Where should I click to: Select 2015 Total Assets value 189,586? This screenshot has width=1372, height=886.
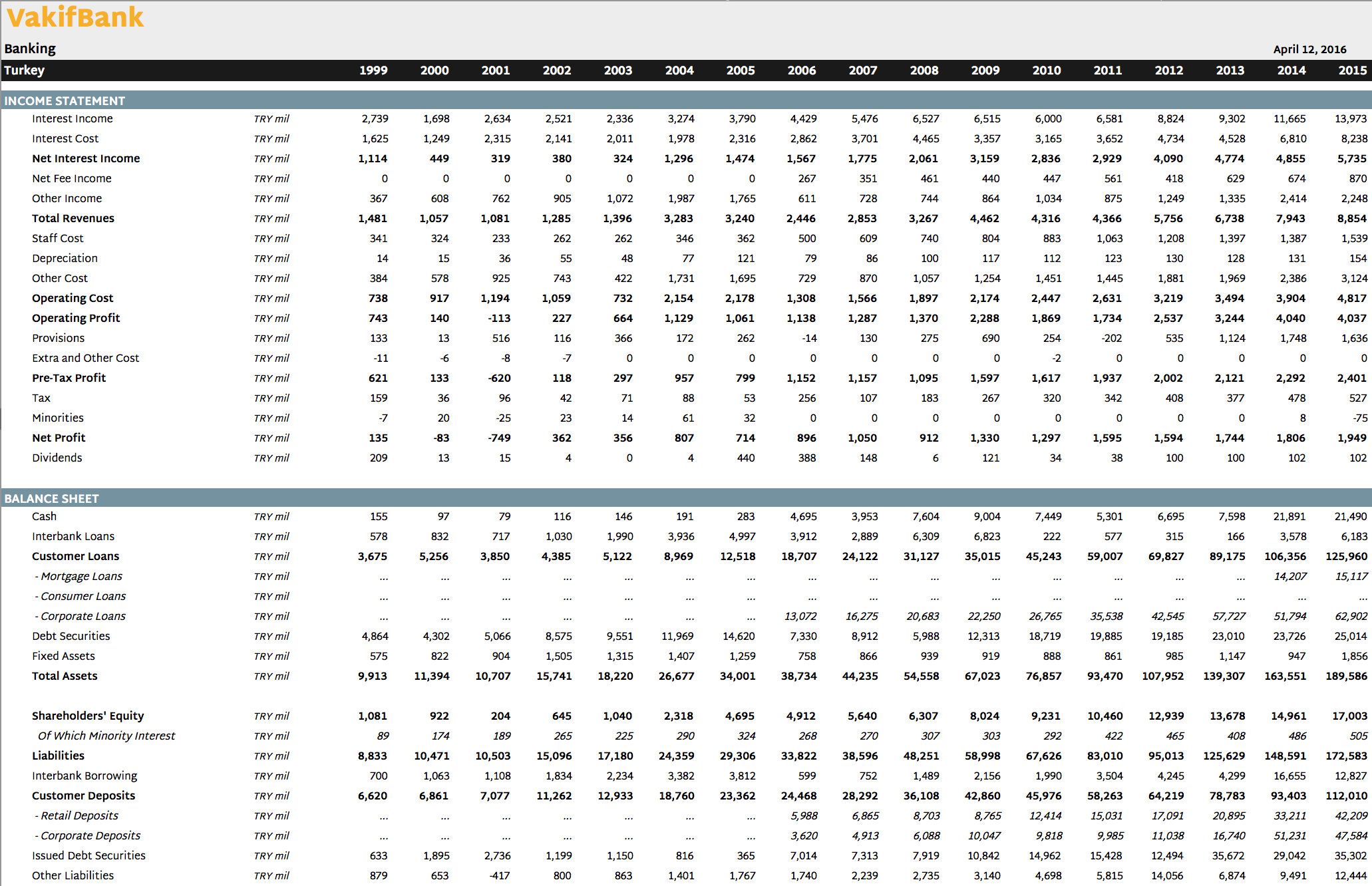click(1346, 676)
